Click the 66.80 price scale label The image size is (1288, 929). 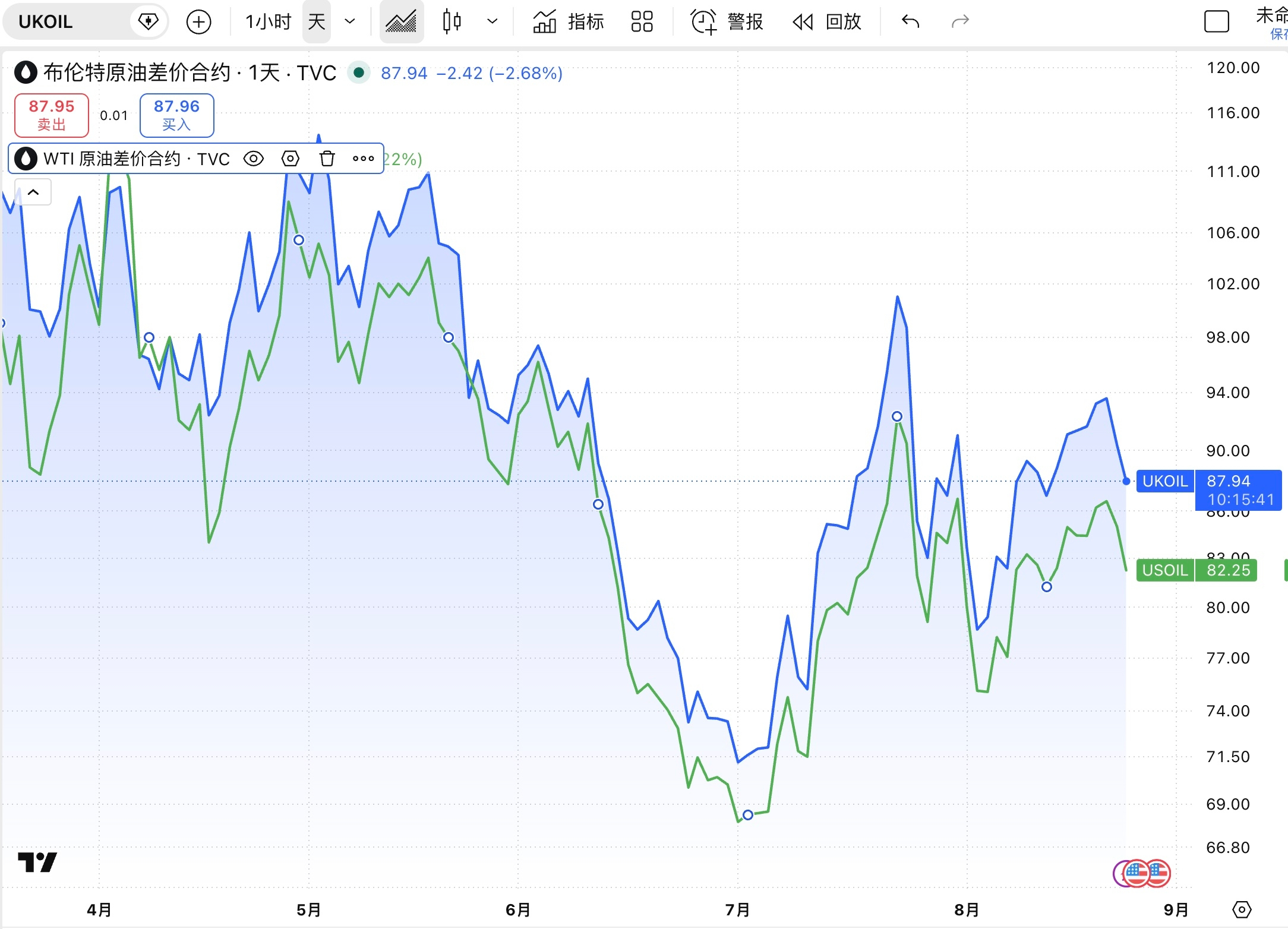pyautogui.click(x=1228, y=848)
